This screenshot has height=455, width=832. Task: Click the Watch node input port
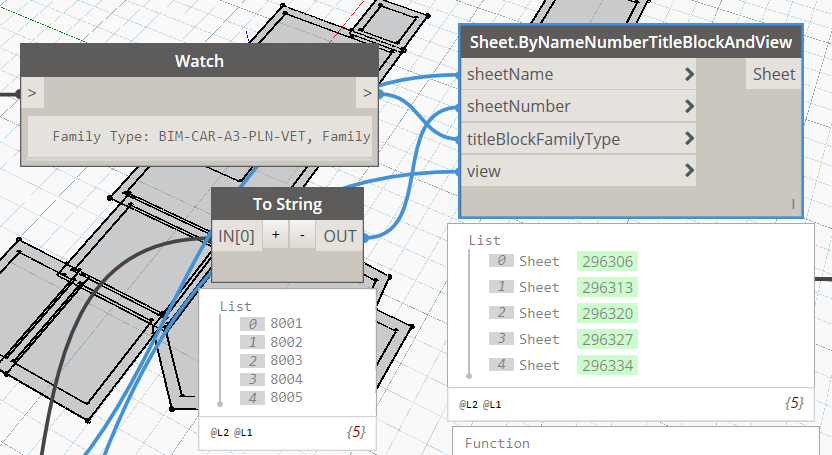tap(32, 94)
